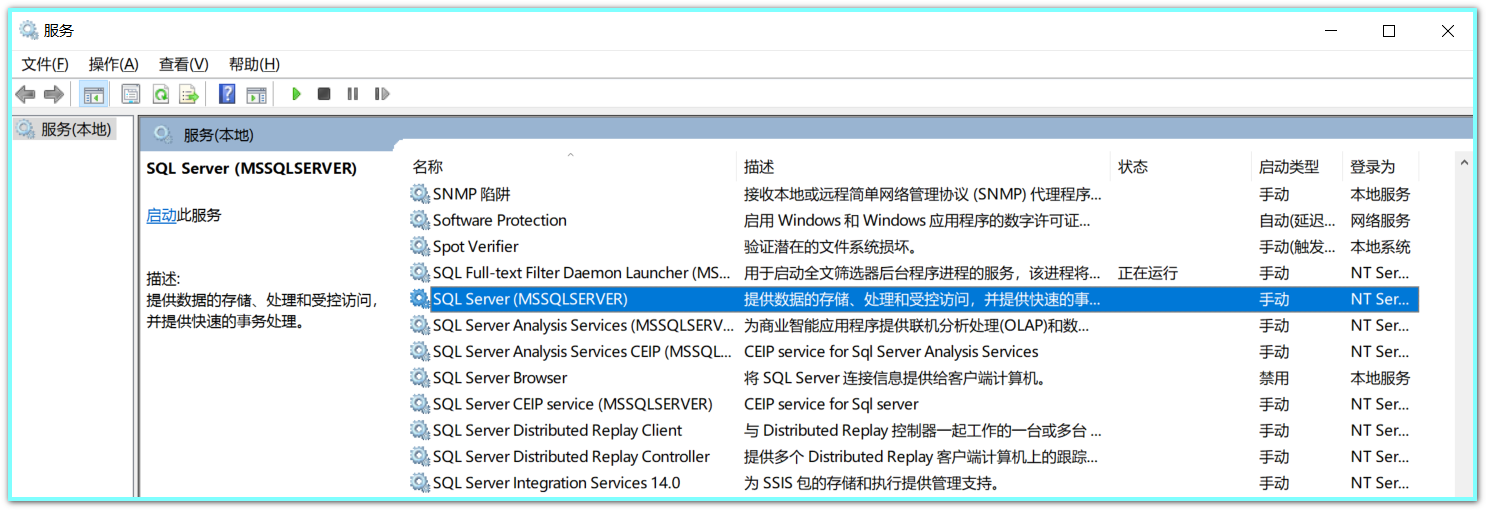Screen dimensions: 1486x510
Task: Click 本地系统 logon cell of Spot Verifier
Action: click(1380, 246)
